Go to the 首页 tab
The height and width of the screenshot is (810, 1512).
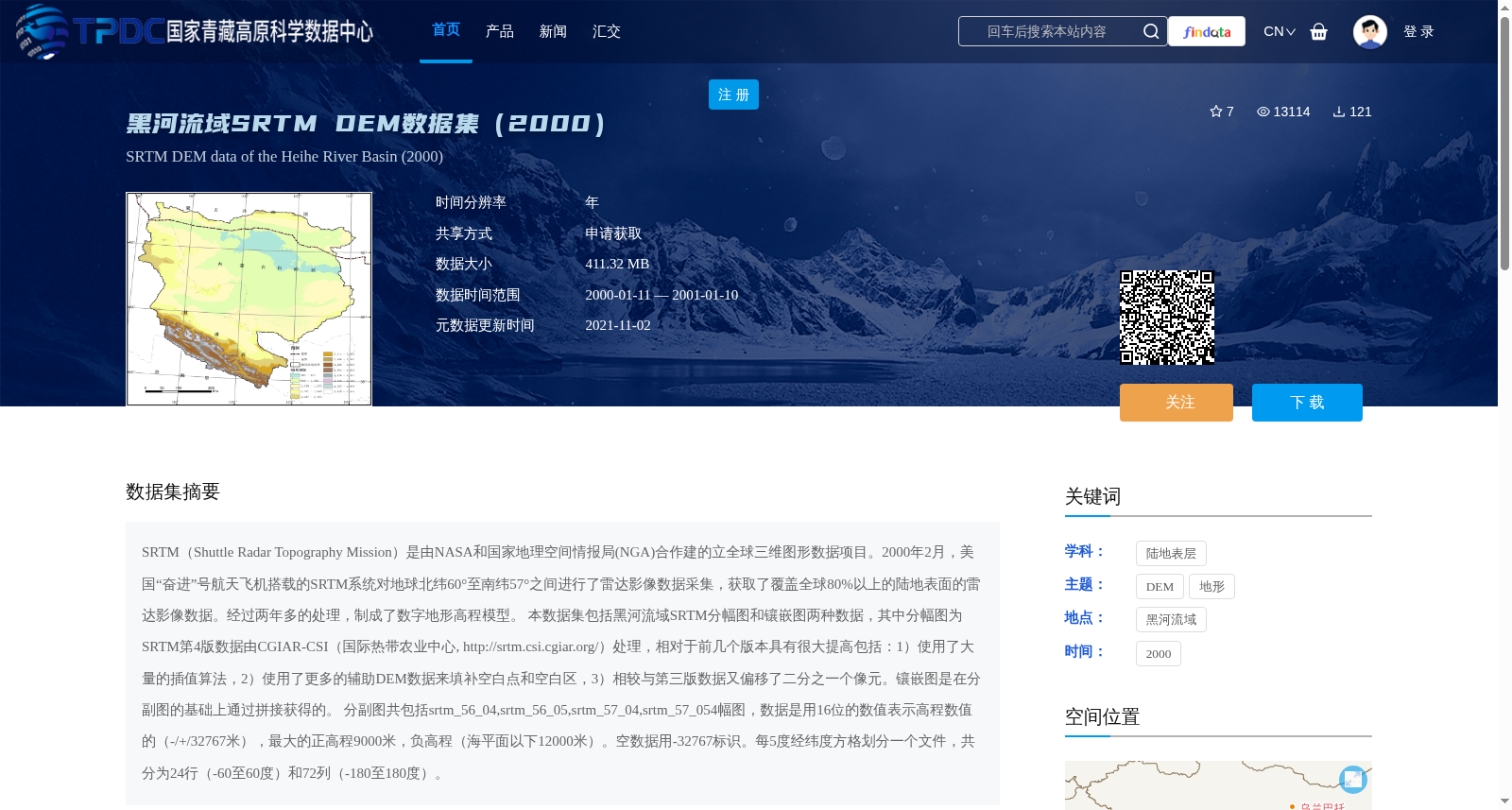coord(446,30)
